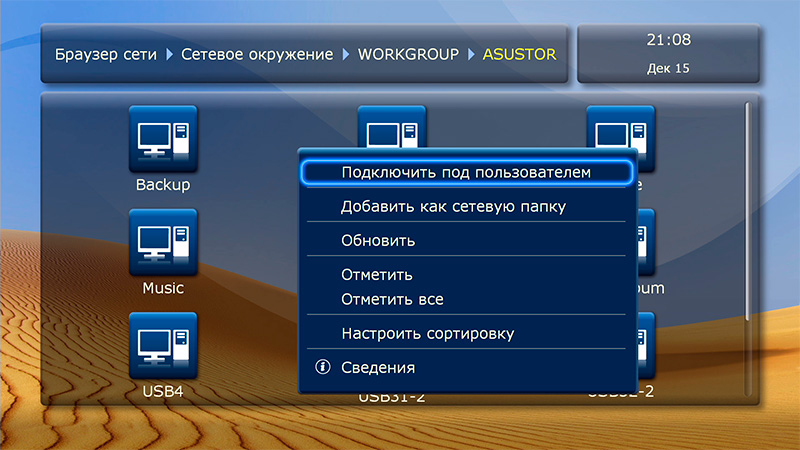The height and width of the screenshot is (450, 800).
Task: Choose Подключить под пользователем
Action: click(466, 172)
